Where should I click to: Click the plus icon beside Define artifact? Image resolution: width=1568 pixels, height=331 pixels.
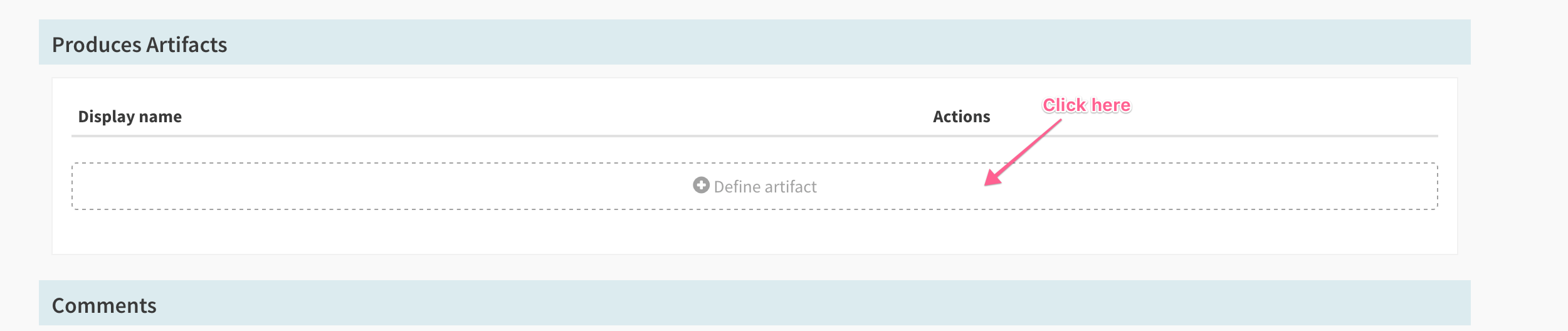[x=701, y=186]
